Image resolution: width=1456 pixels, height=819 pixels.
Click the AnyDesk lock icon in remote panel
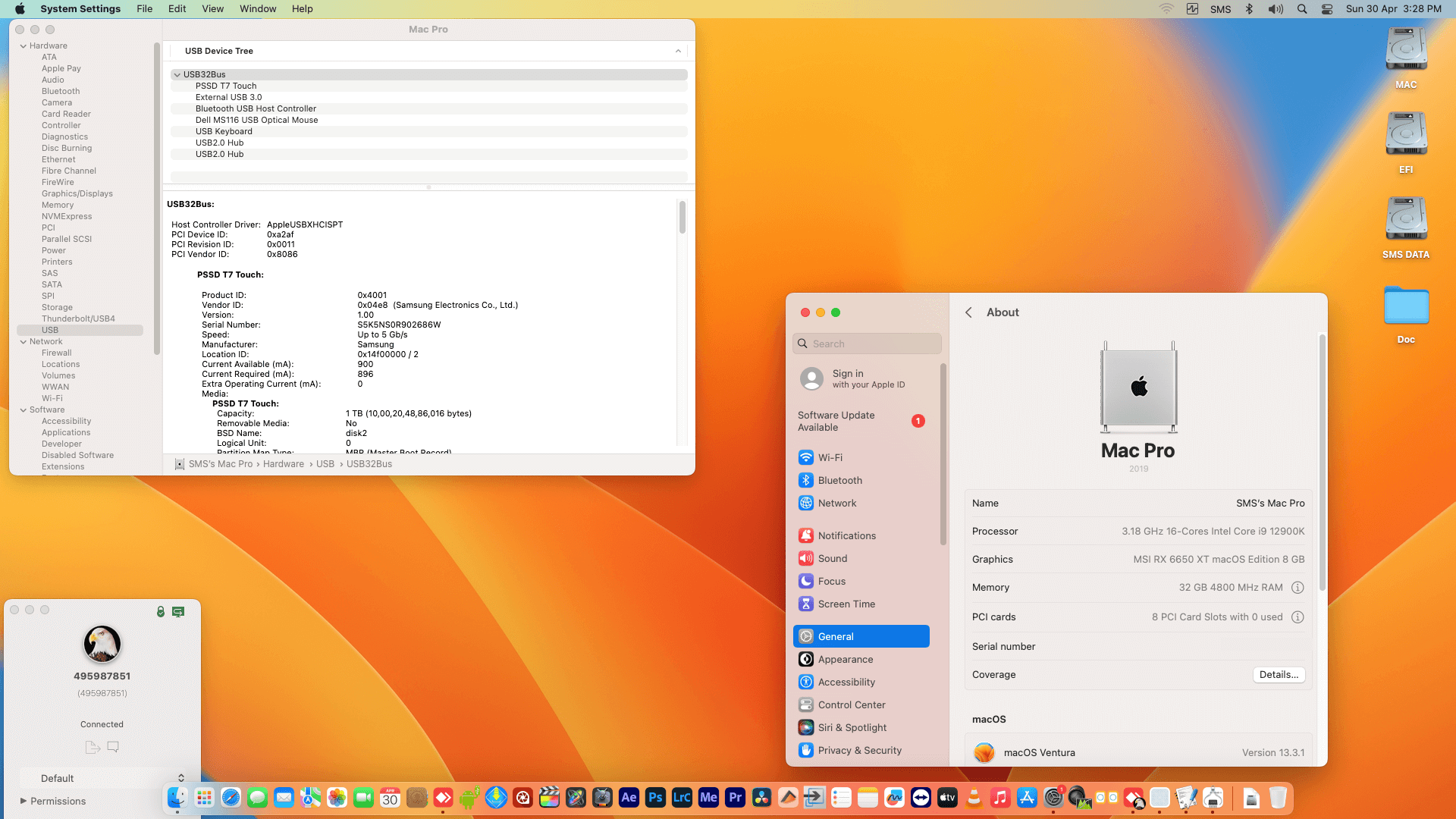coord(160,611)
